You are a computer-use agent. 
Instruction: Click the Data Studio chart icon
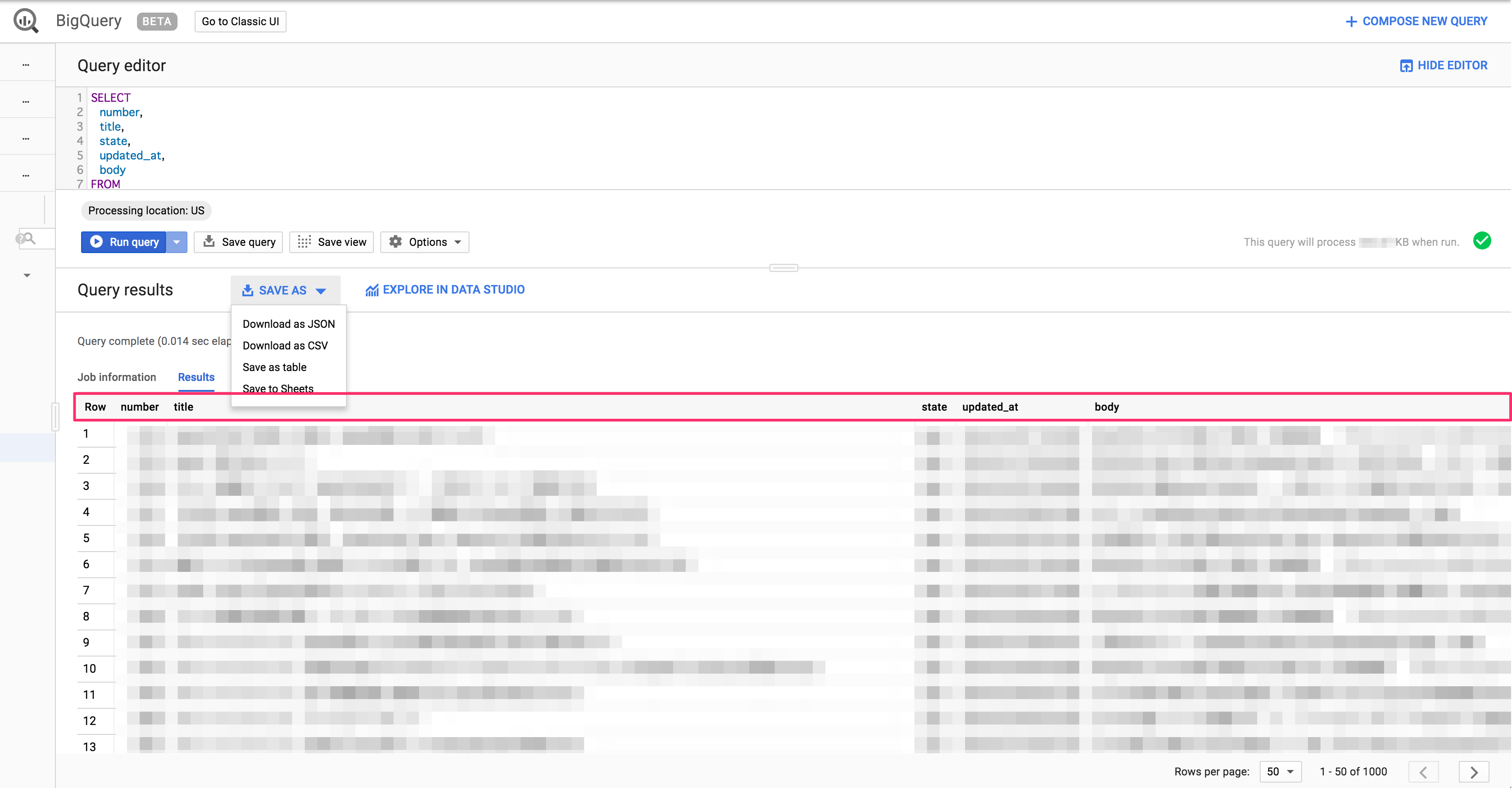tap(372, 290)
